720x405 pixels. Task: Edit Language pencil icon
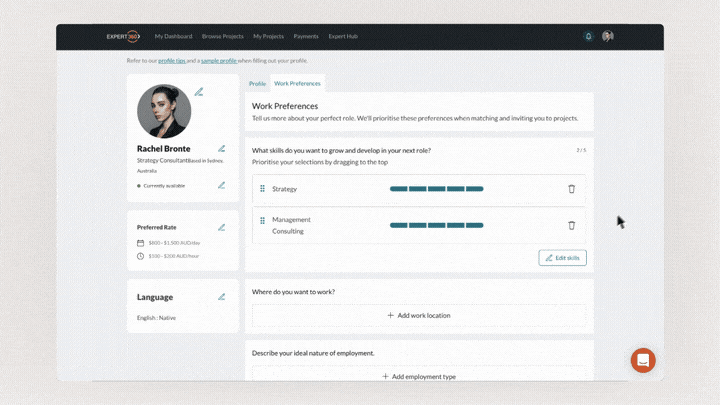click(x=221, y=297)
